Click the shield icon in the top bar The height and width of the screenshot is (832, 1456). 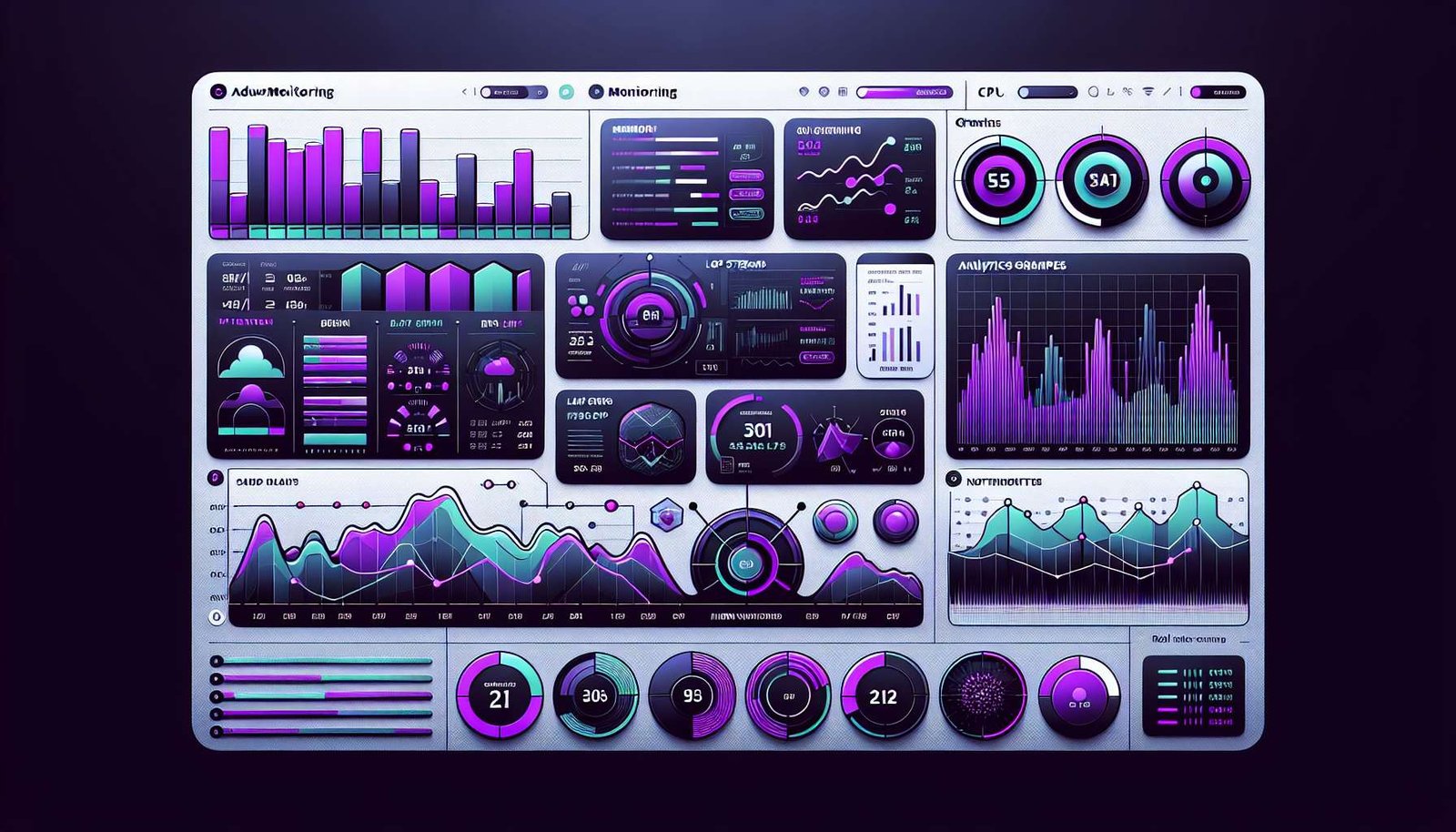click(803, 92)
